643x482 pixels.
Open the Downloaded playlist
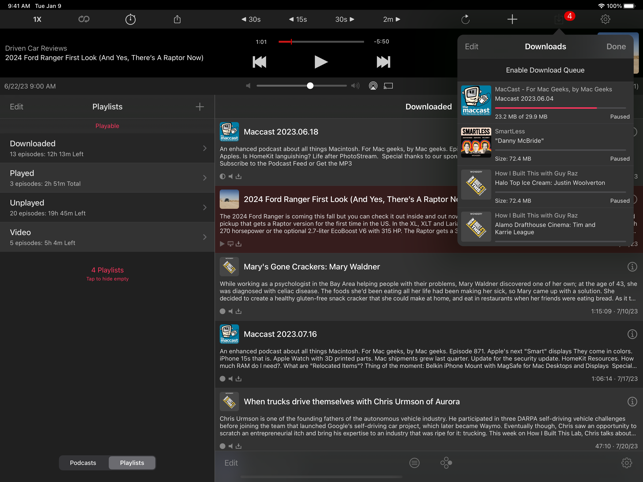107,148
